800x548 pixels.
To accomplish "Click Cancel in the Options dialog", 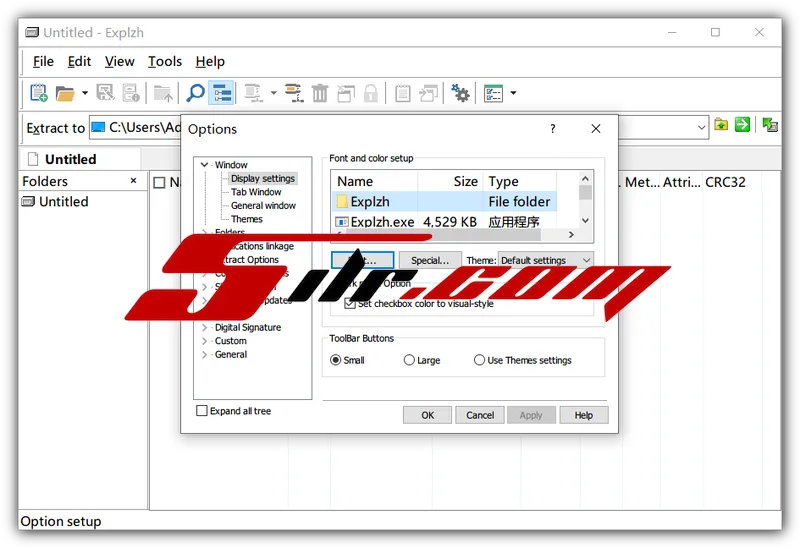I will [480, 415].
